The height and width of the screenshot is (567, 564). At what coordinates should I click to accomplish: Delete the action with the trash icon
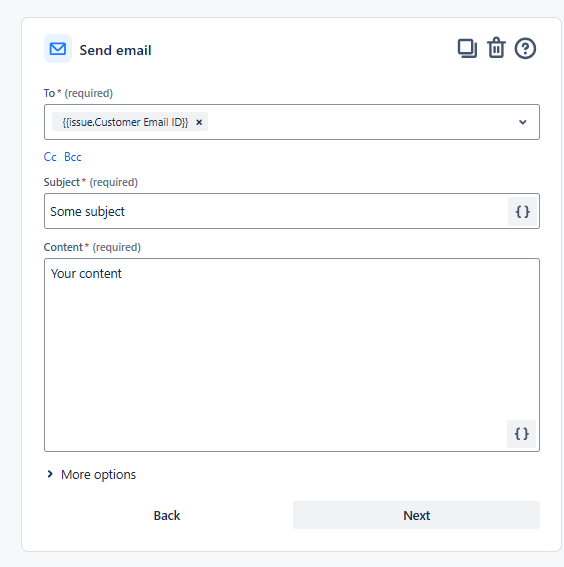(496, 48)
